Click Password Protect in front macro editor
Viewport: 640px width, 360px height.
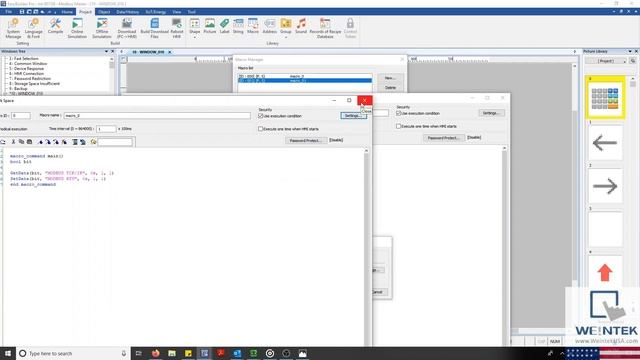tap(306, 140)
